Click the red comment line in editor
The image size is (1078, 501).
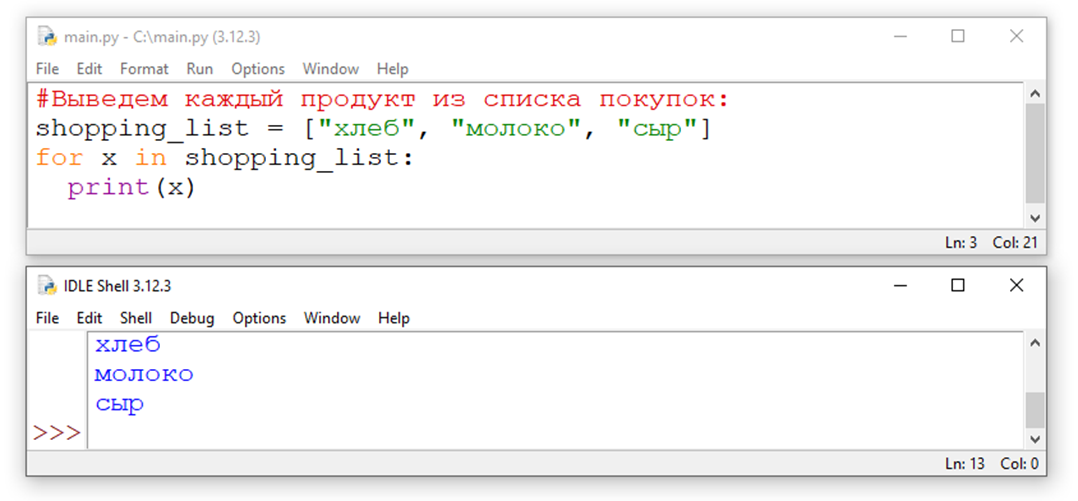pyautogui.click(x=382, y=100)
